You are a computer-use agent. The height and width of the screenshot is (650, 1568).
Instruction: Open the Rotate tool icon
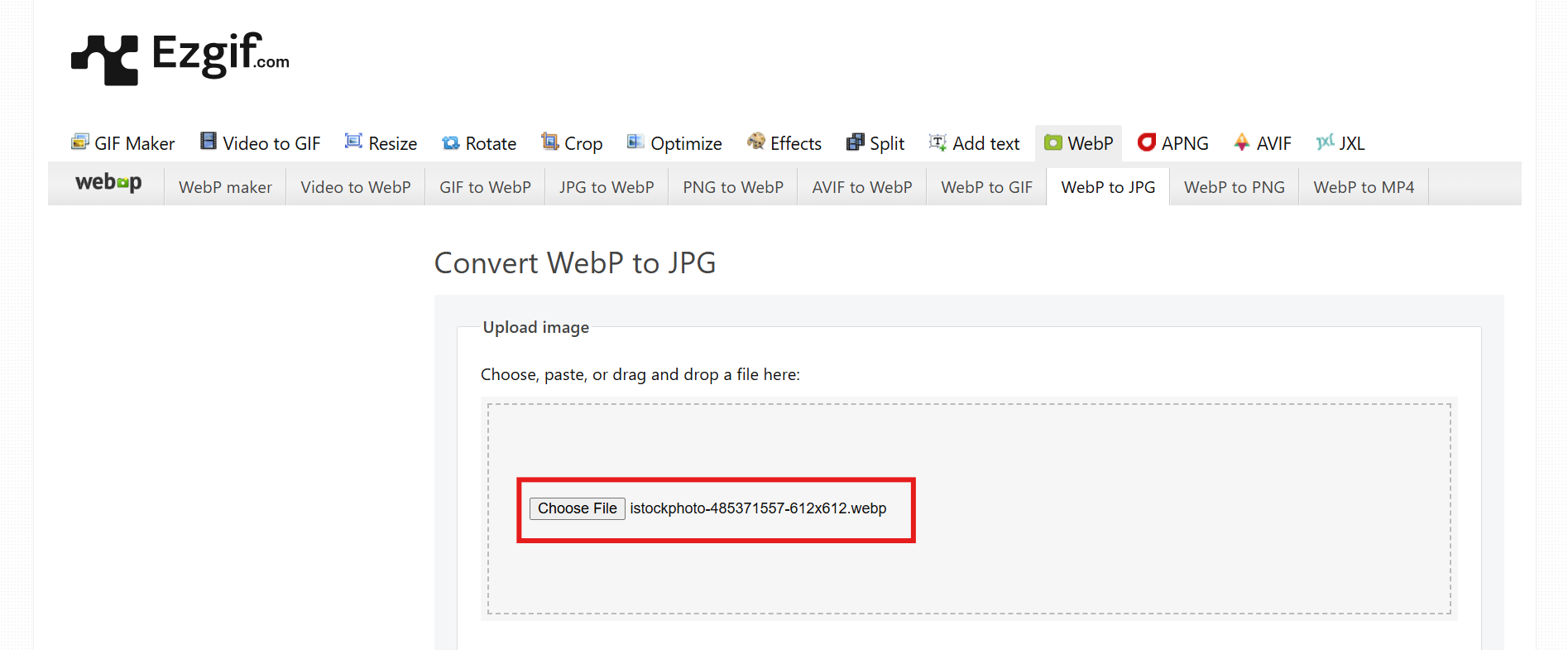451,143
